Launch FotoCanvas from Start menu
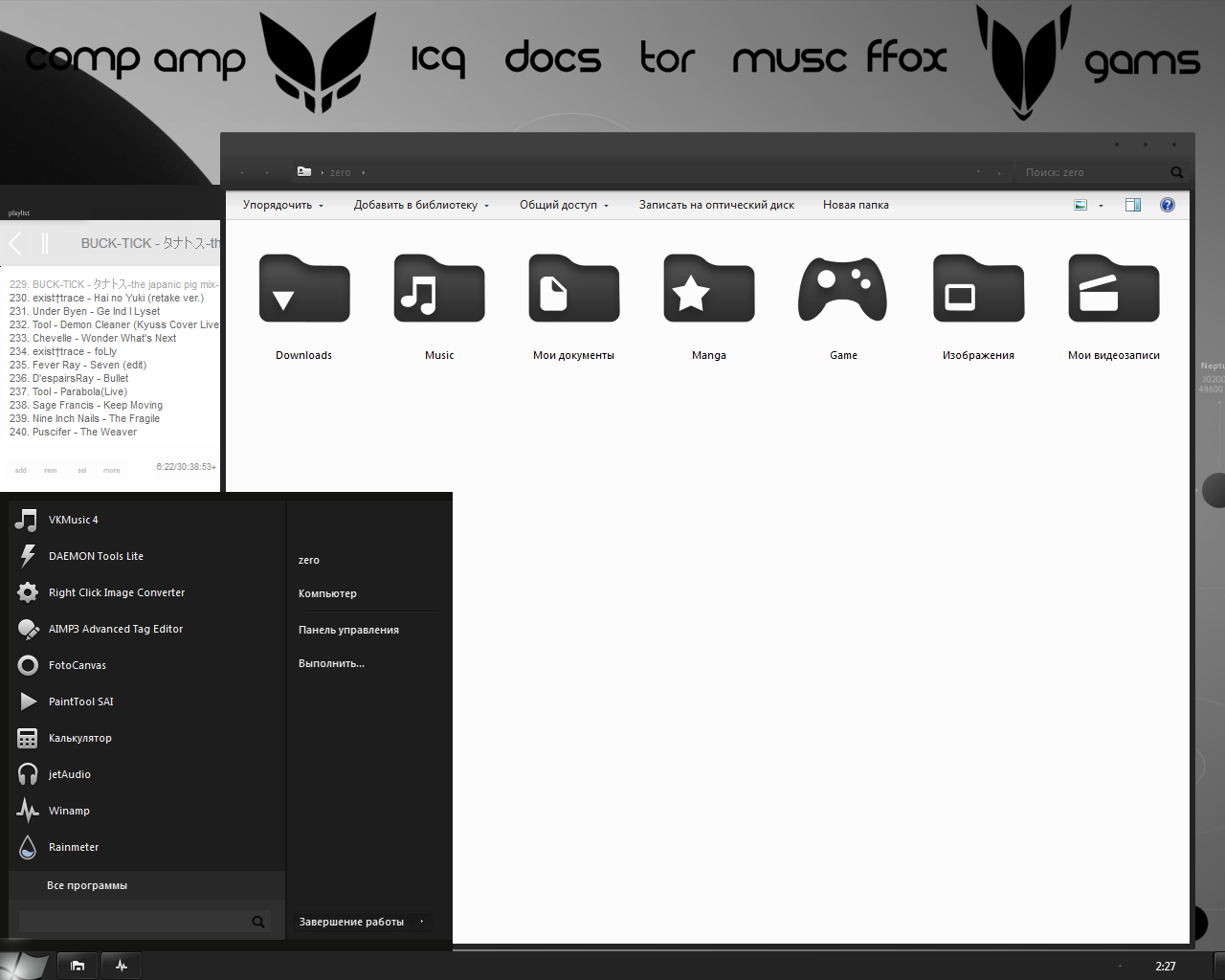Screen dimensions: 1225x980 click(147, 665)
